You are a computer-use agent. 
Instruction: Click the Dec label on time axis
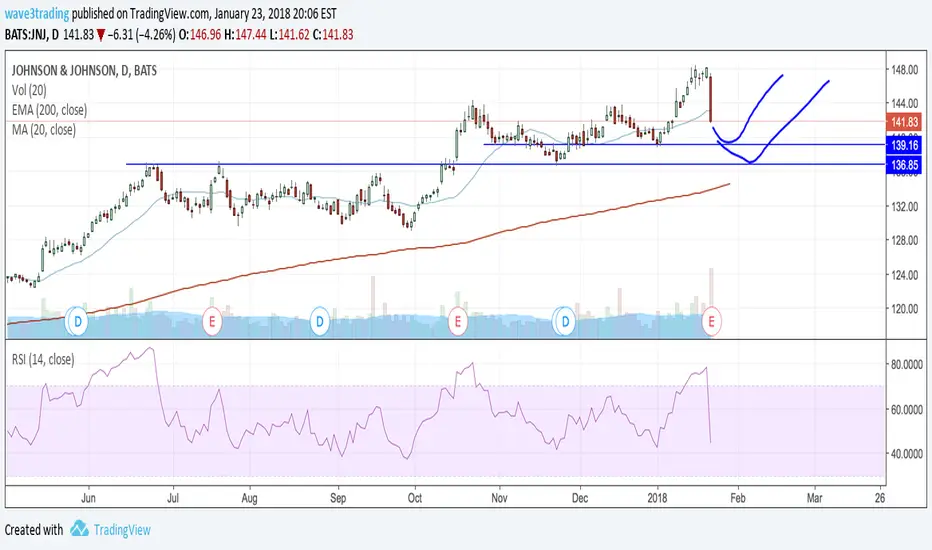(580, 498)
